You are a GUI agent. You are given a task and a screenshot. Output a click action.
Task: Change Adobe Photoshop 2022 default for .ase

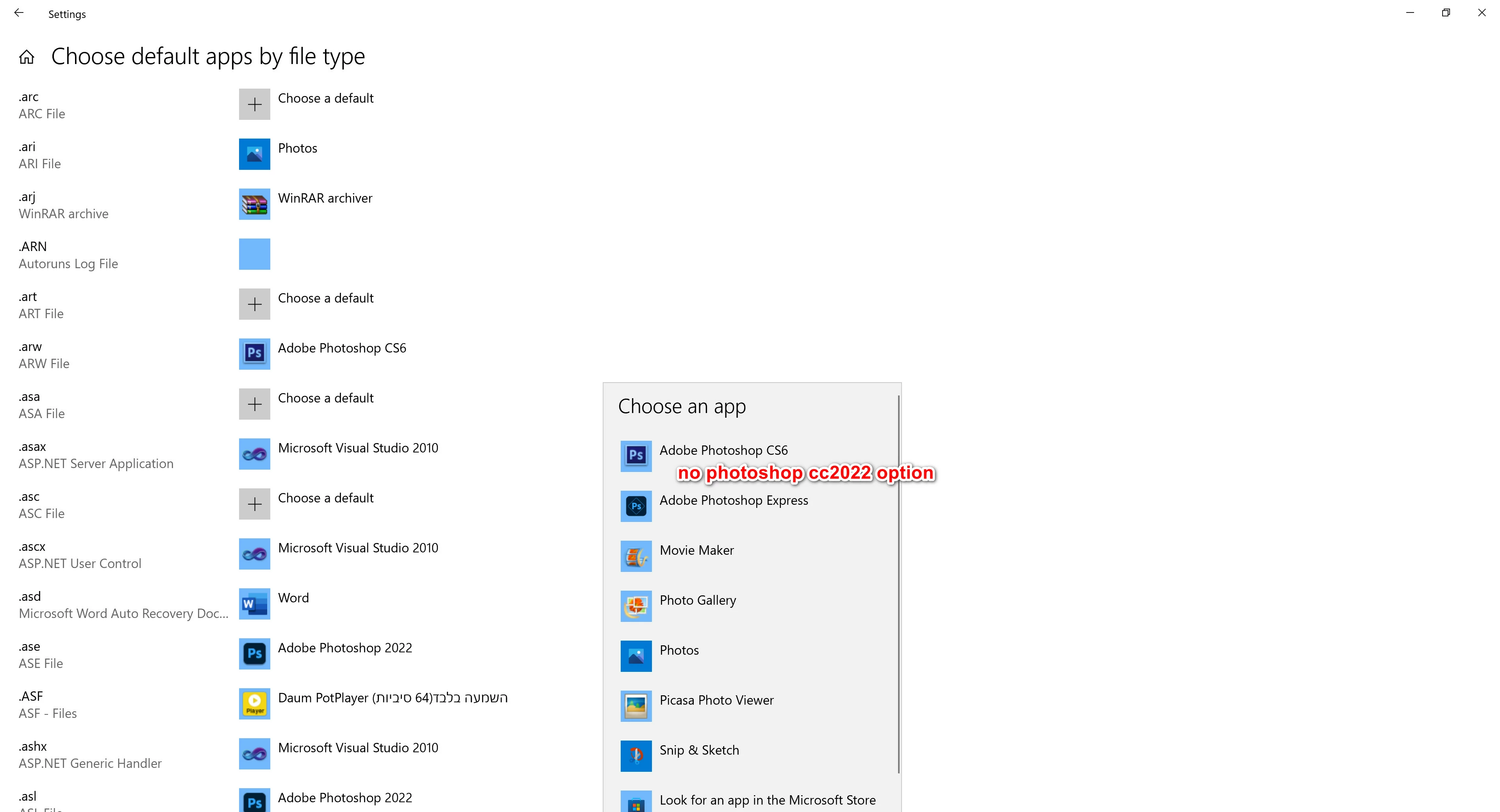pos(345,648)
